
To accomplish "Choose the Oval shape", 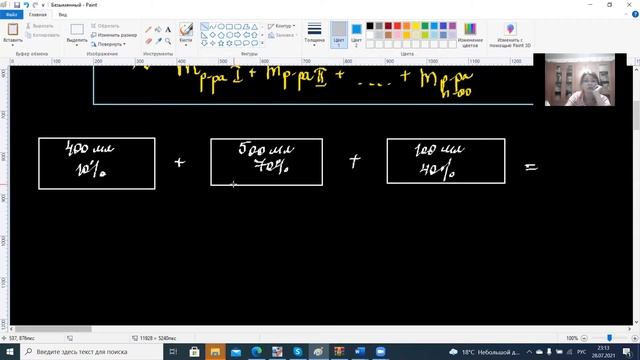I will [x=221, y=27].
